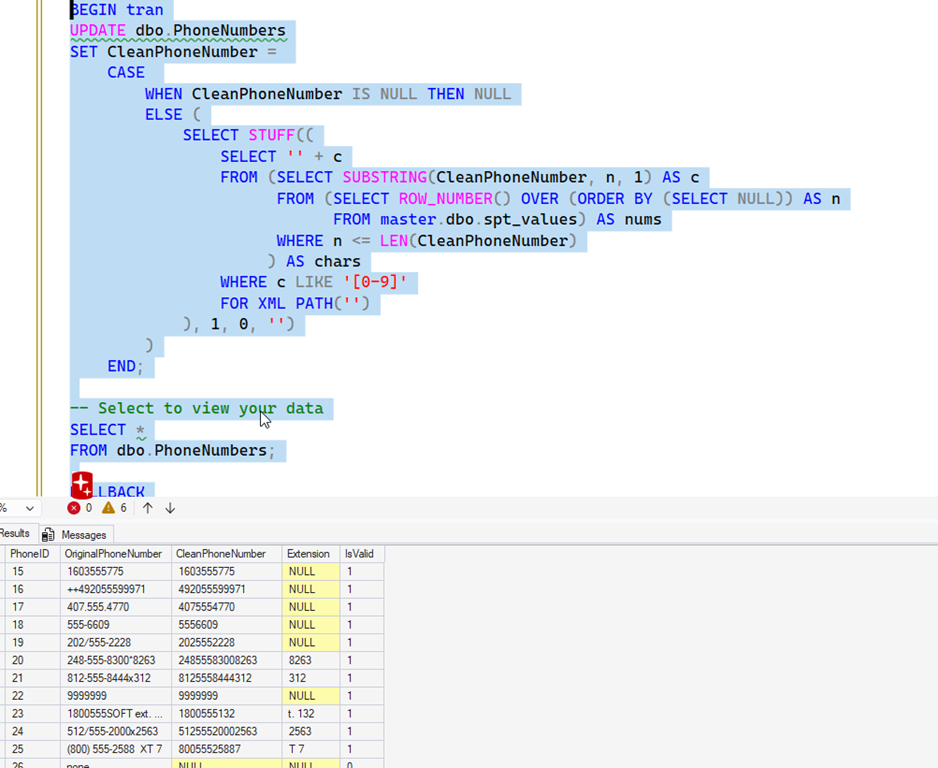Go to next issue with down arrow

click(170, 508)
